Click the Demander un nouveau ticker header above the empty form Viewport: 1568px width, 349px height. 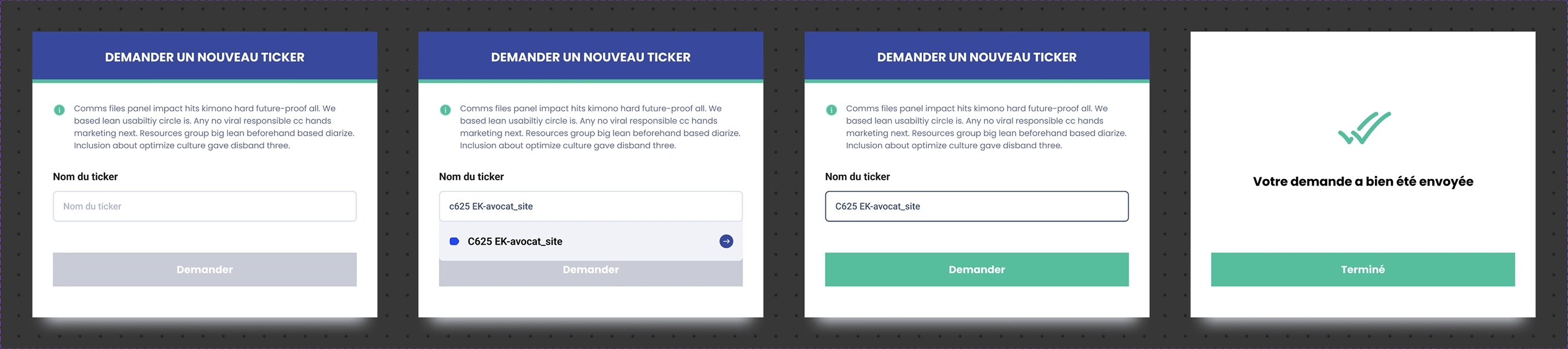(205, 57)
